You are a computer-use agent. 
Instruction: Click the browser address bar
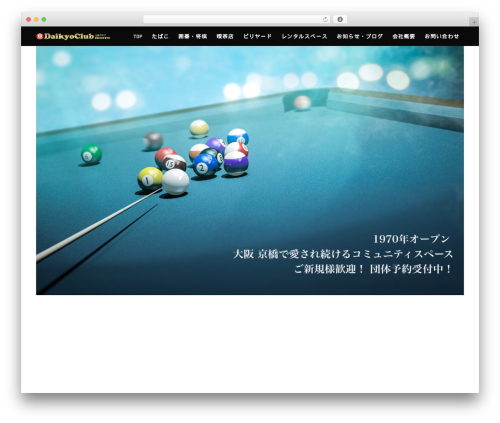(x=237, y=20)
